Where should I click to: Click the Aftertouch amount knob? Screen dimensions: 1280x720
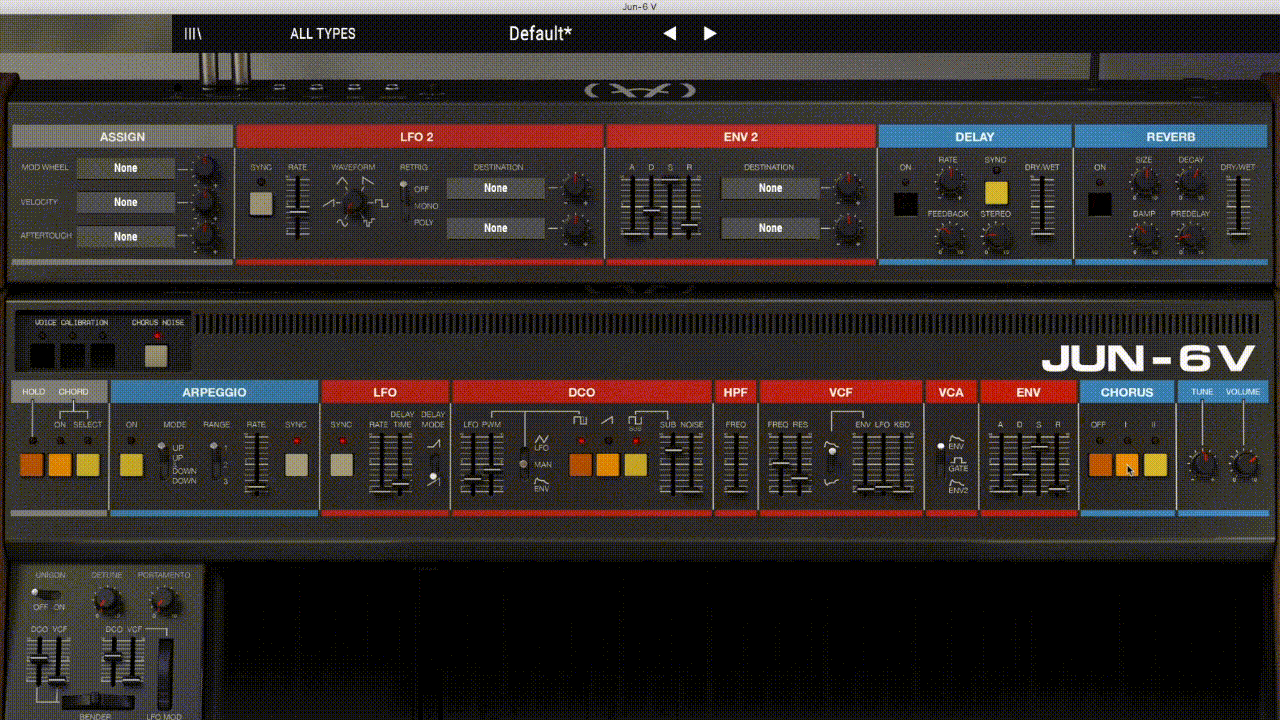[206, 236]
